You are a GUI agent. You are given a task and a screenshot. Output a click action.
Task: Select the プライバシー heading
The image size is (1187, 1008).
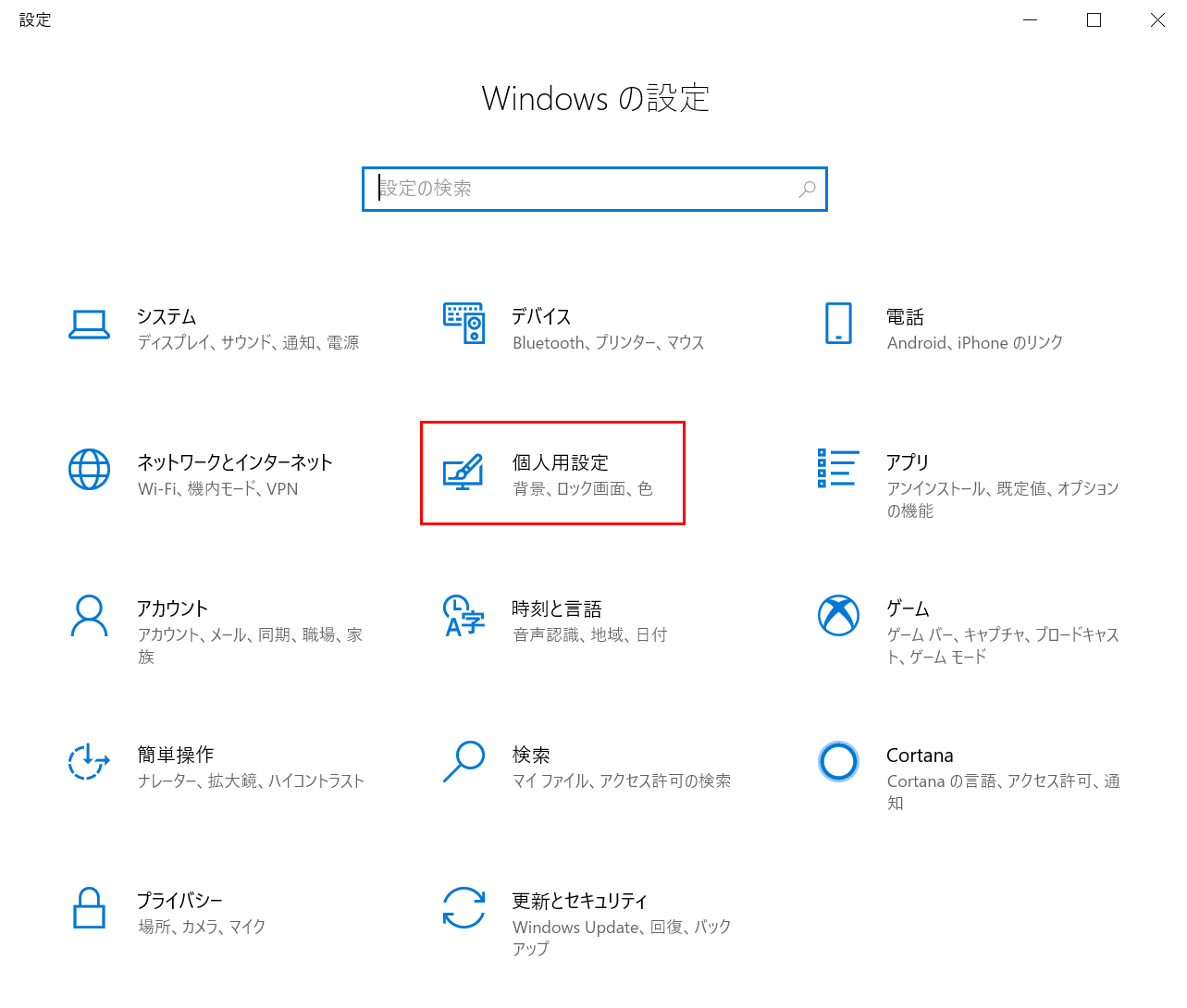[x=179, y=900]
